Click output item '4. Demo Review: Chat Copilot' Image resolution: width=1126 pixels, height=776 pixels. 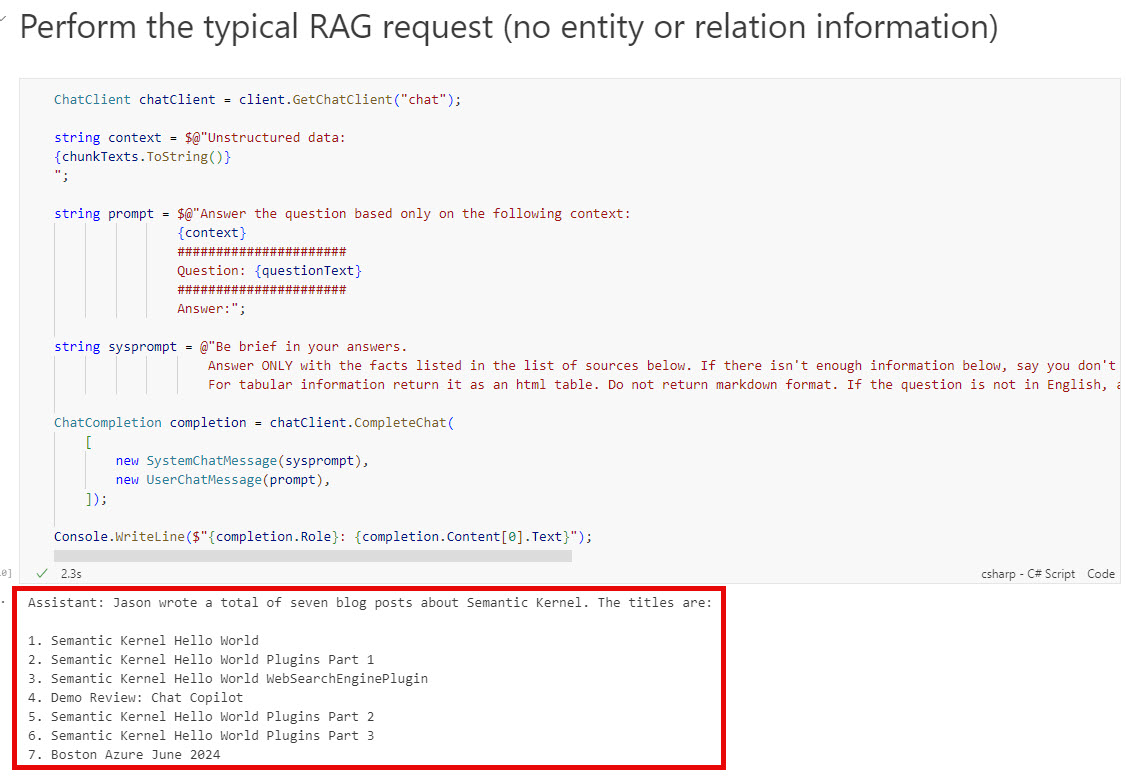tap(136, 698)
